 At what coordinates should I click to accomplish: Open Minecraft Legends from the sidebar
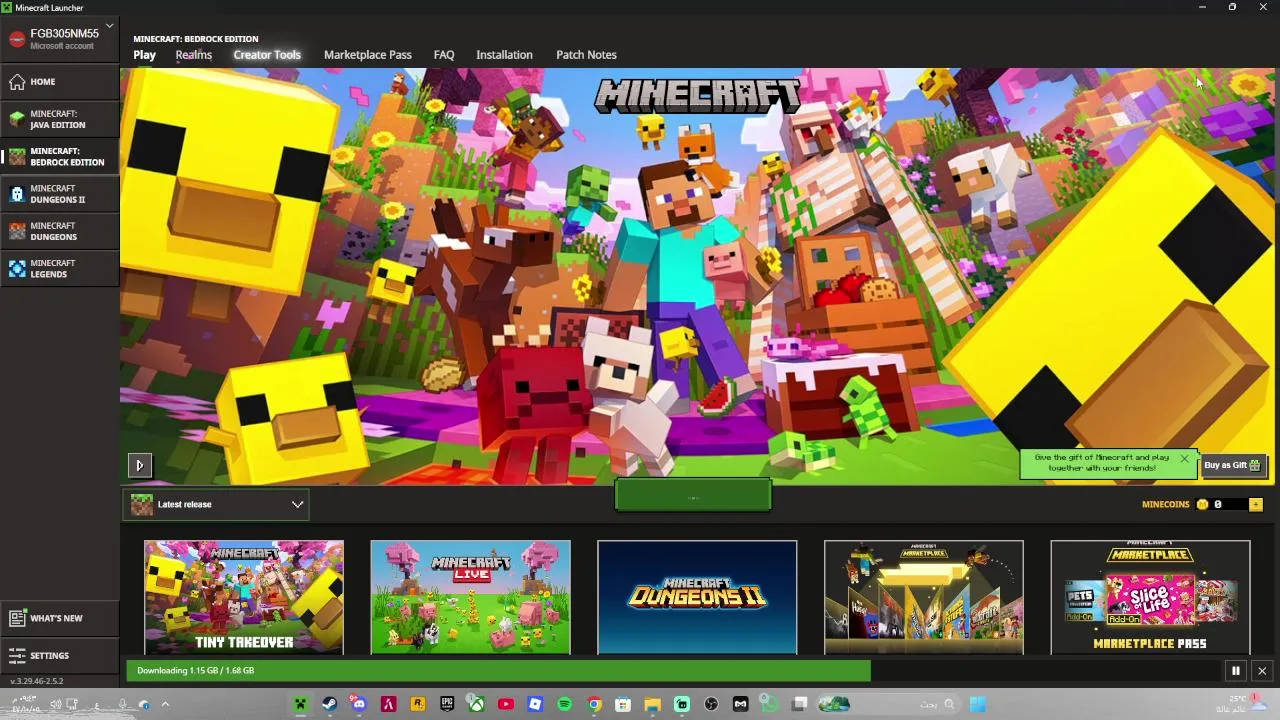coord(60,268)
